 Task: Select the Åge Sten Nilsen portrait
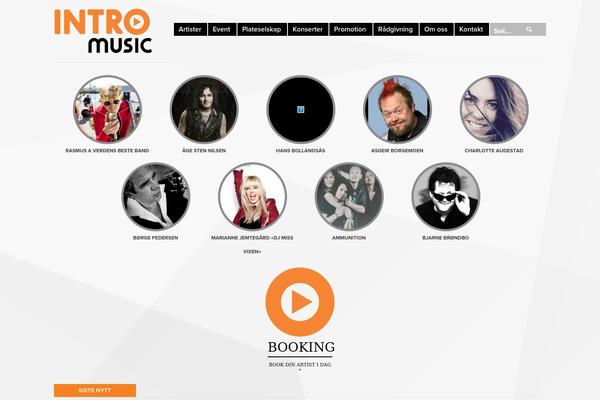[204, 109]
